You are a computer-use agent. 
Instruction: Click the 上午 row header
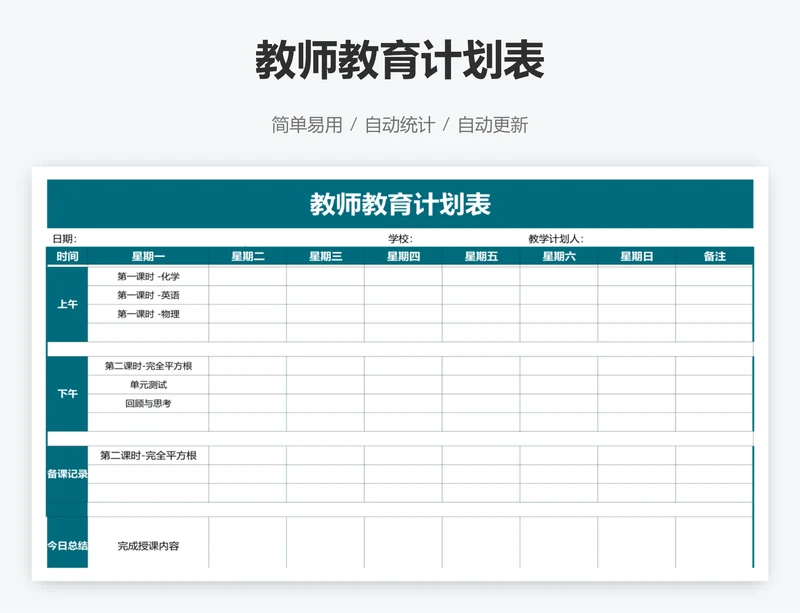(x=67, y=304)
